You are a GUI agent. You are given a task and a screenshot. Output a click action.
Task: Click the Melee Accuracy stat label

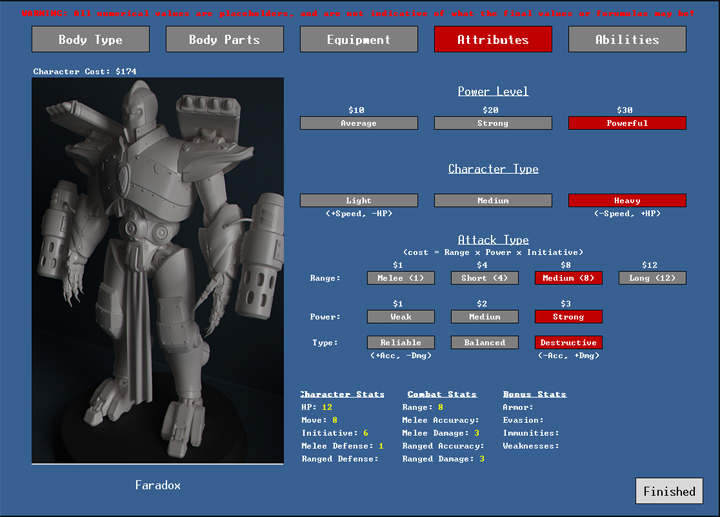[440, 420]
